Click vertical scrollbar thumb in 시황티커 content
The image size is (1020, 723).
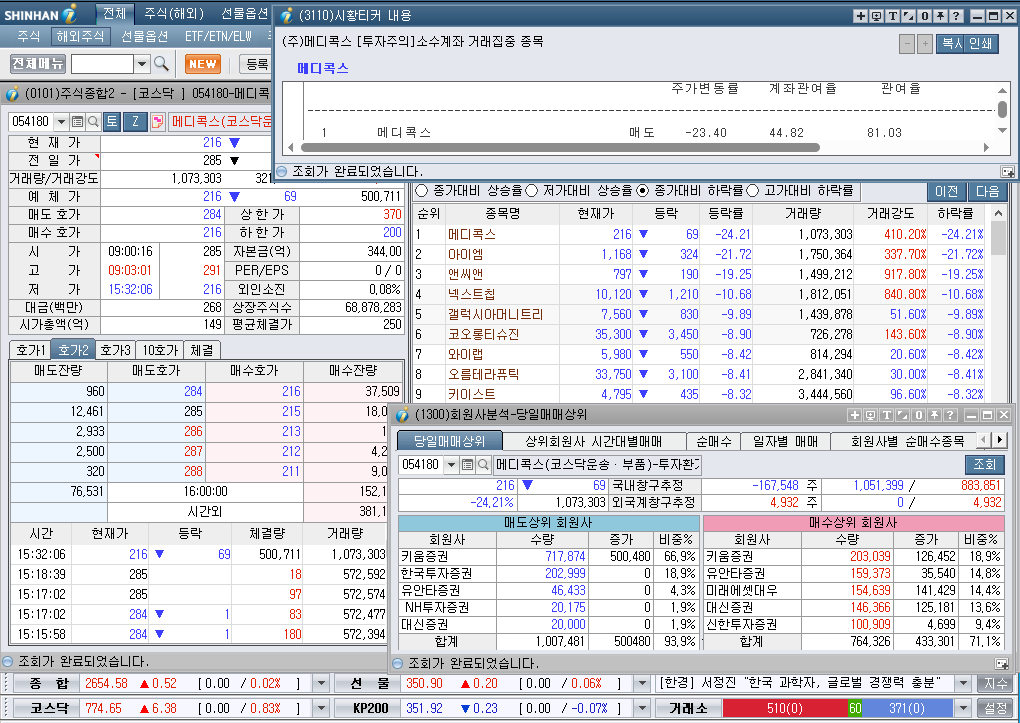click(x=1002, y=109)
